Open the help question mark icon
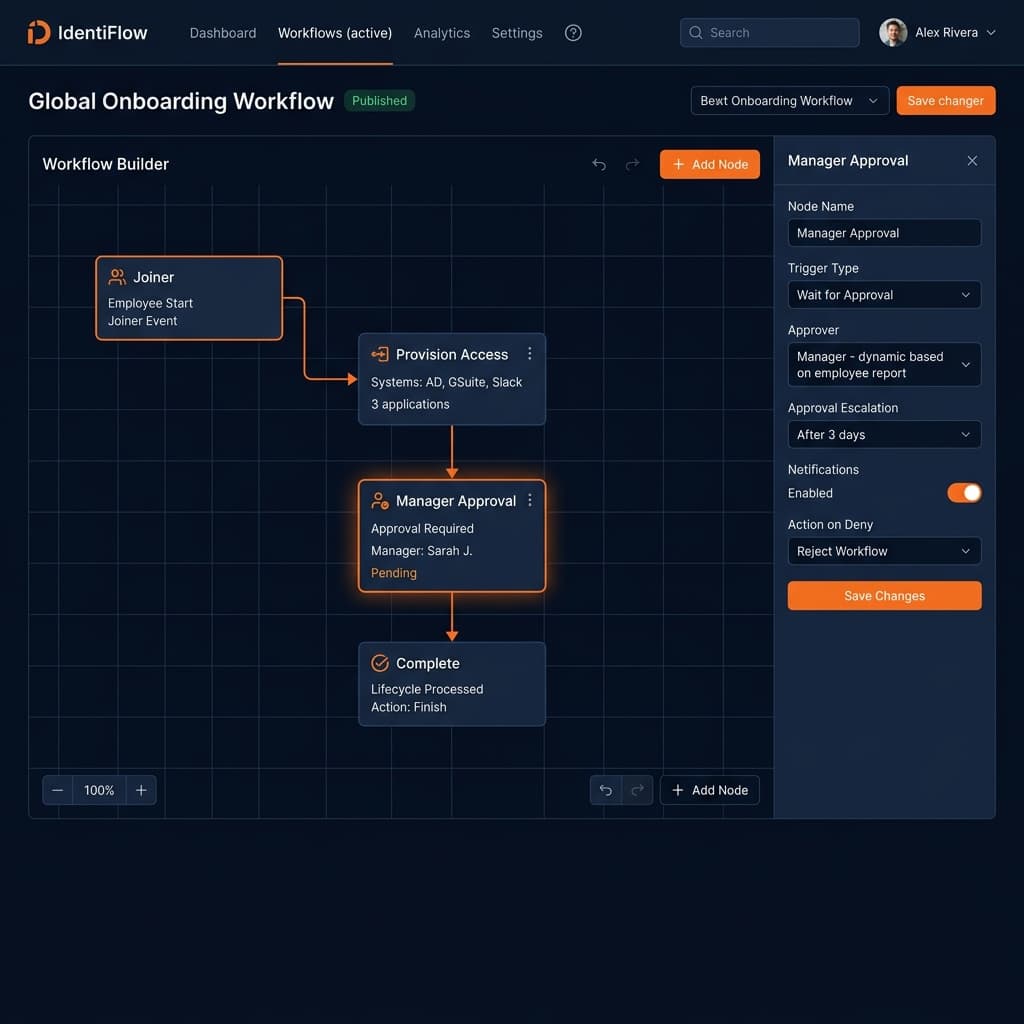The width and height of the screenshot is (1024, 1024). (573, 32)
